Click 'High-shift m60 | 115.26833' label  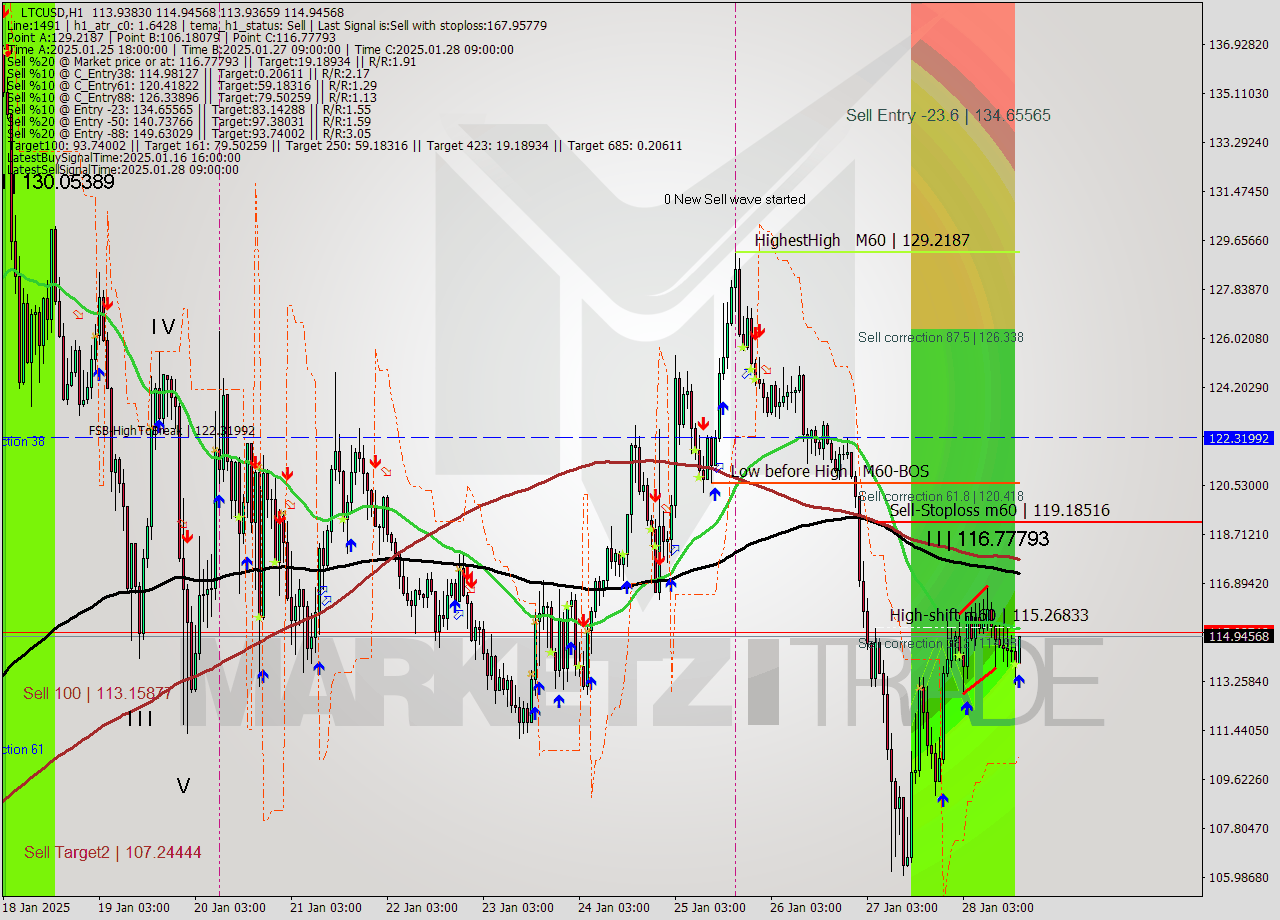[x=989, y=615]
